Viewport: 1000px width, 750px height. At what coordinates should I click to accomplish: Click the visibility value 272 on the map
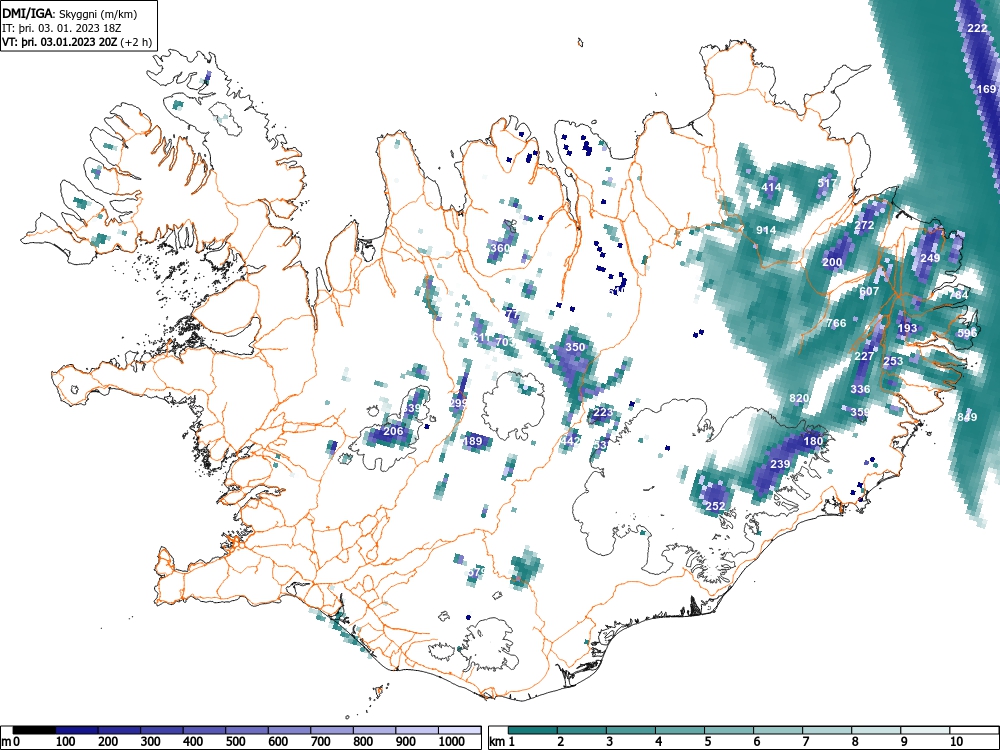click(x=864, y=225)
